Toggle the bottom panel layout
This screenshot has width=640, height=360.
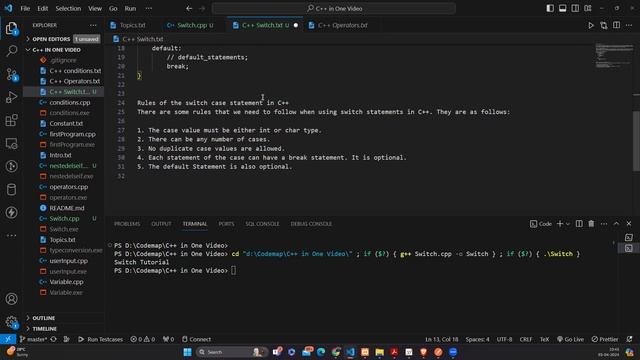(x=562, y=8)
